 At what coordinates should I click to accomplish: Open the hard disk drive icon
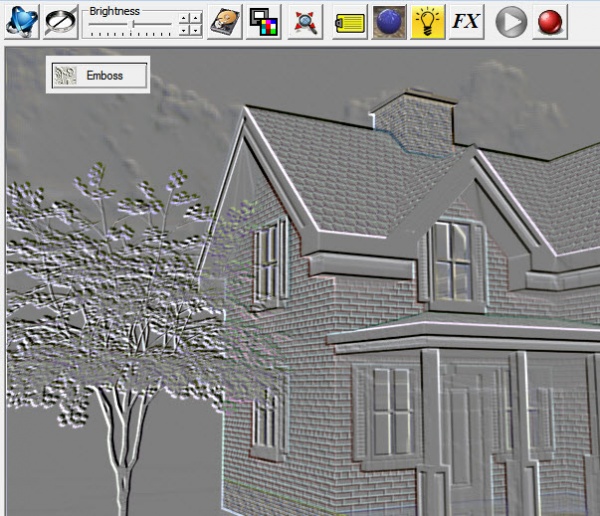tap(224, 21)
